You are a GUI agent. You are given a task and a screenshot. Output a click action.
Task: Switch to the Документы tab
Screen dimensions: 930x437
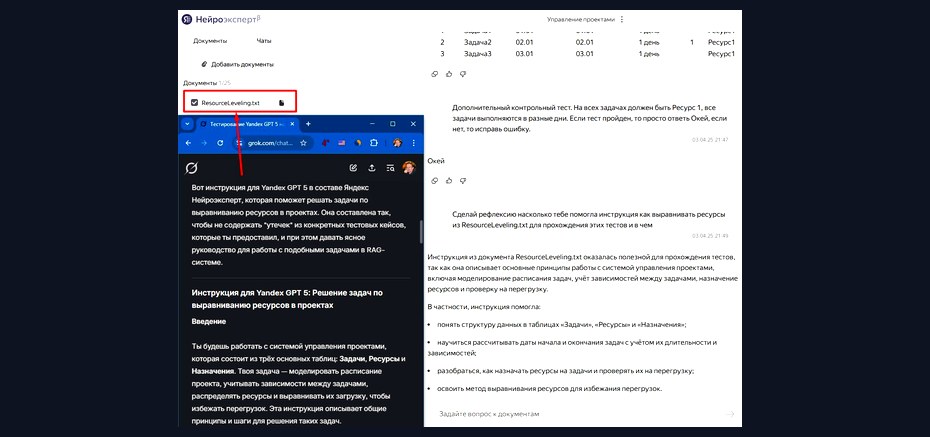point(210,41)
